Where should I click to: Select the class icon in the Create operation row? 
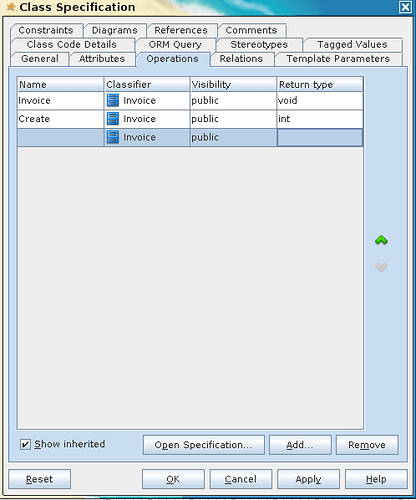point(113,119)
